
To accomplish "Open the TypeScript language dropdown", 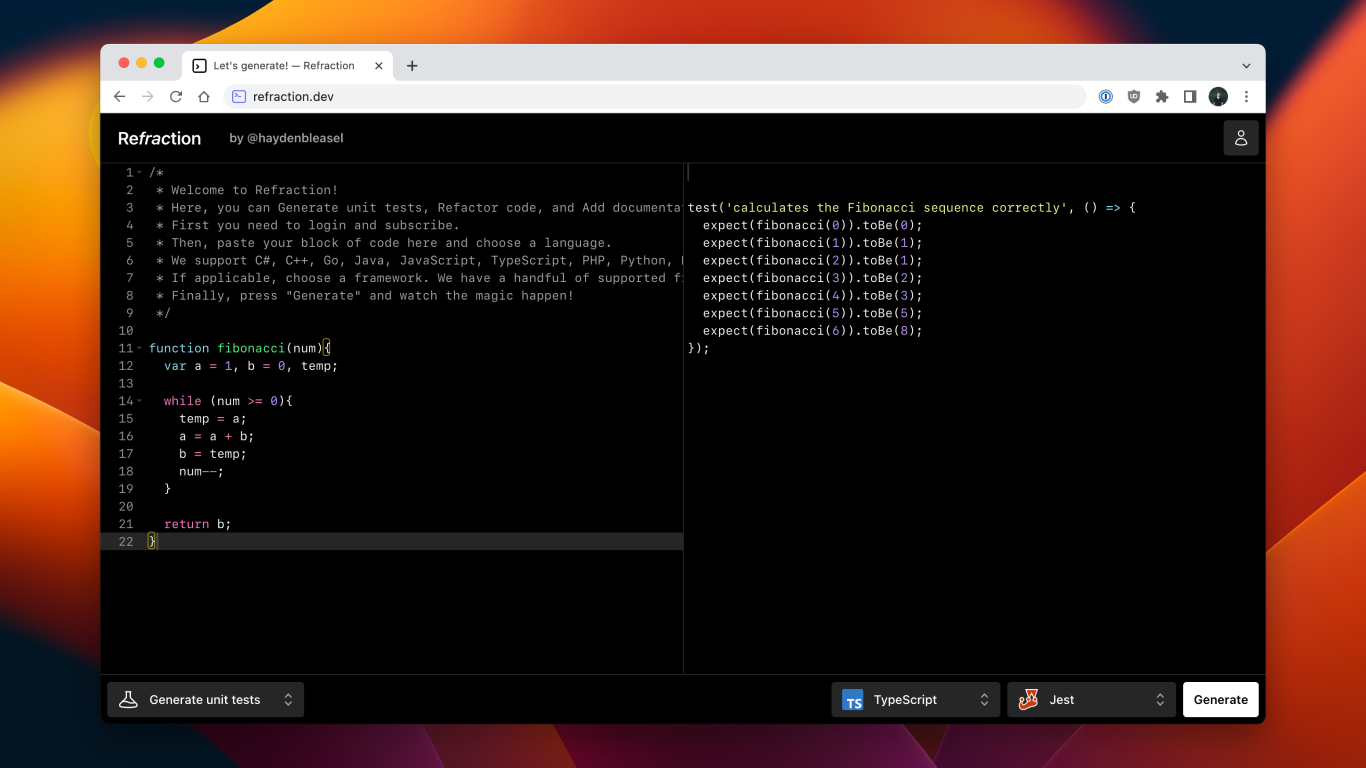I will (915, 700).
